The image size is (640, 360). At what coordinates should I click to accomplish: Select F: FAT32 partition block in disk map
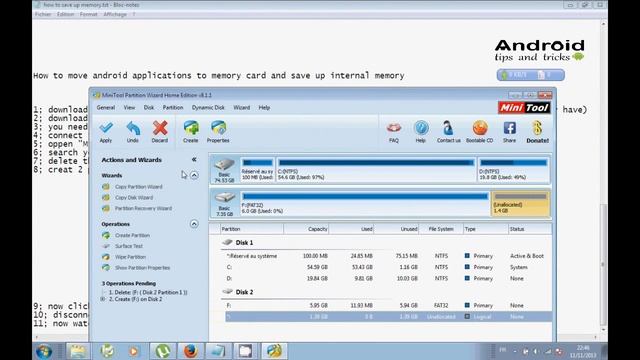[x=365, y=203]
